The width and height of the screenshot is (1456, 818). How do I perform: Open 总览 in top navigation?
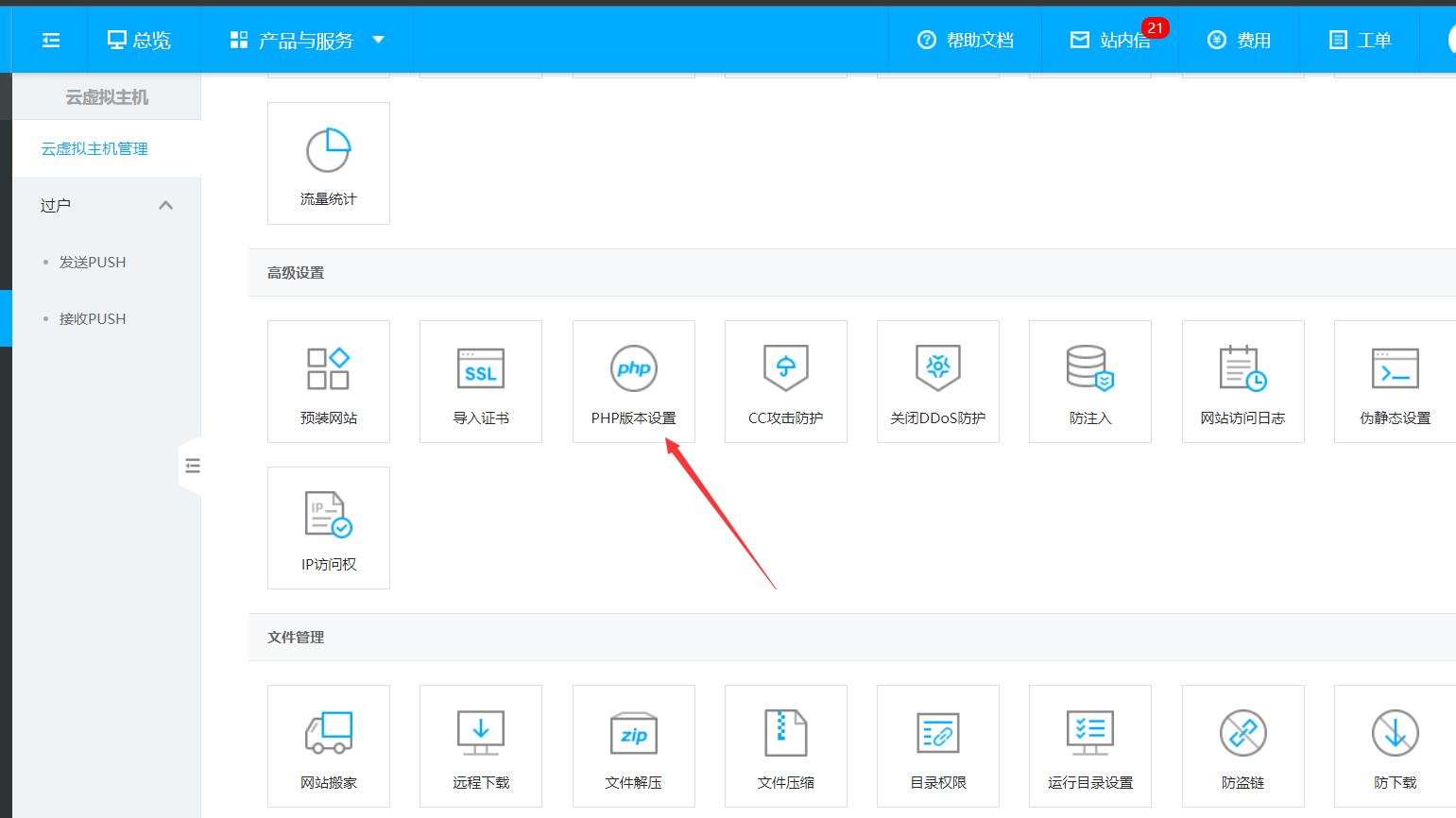139,40
